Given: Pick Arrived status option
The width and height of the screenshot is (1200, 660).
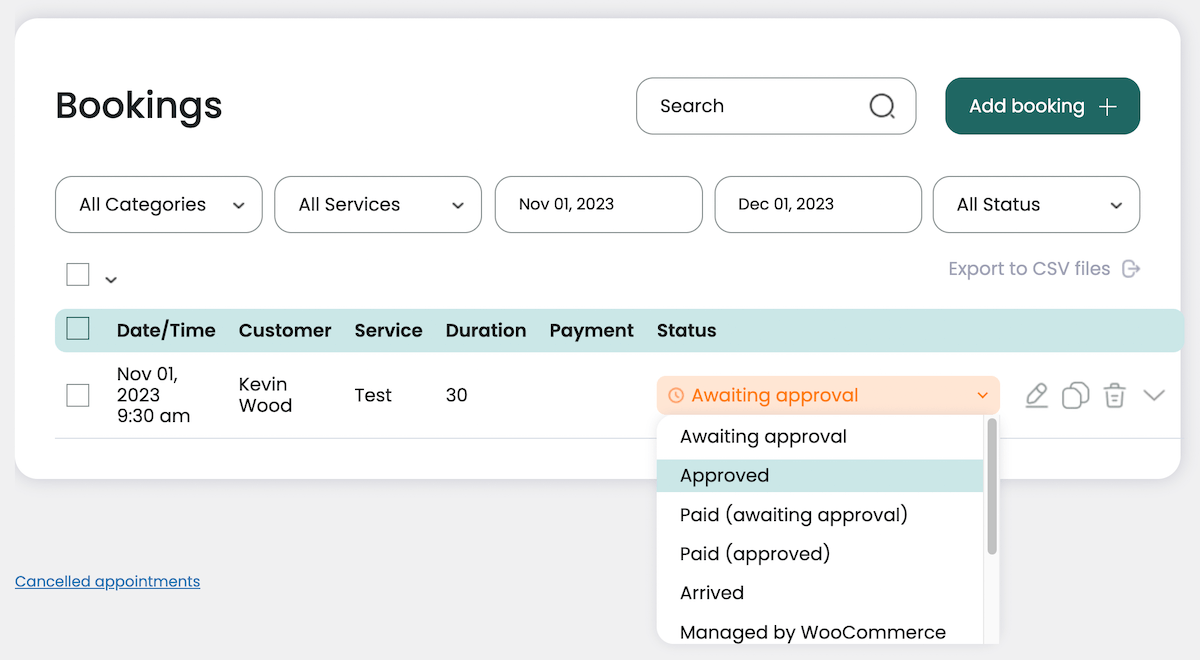Looking at the screenshot, I should coord(820,593).
